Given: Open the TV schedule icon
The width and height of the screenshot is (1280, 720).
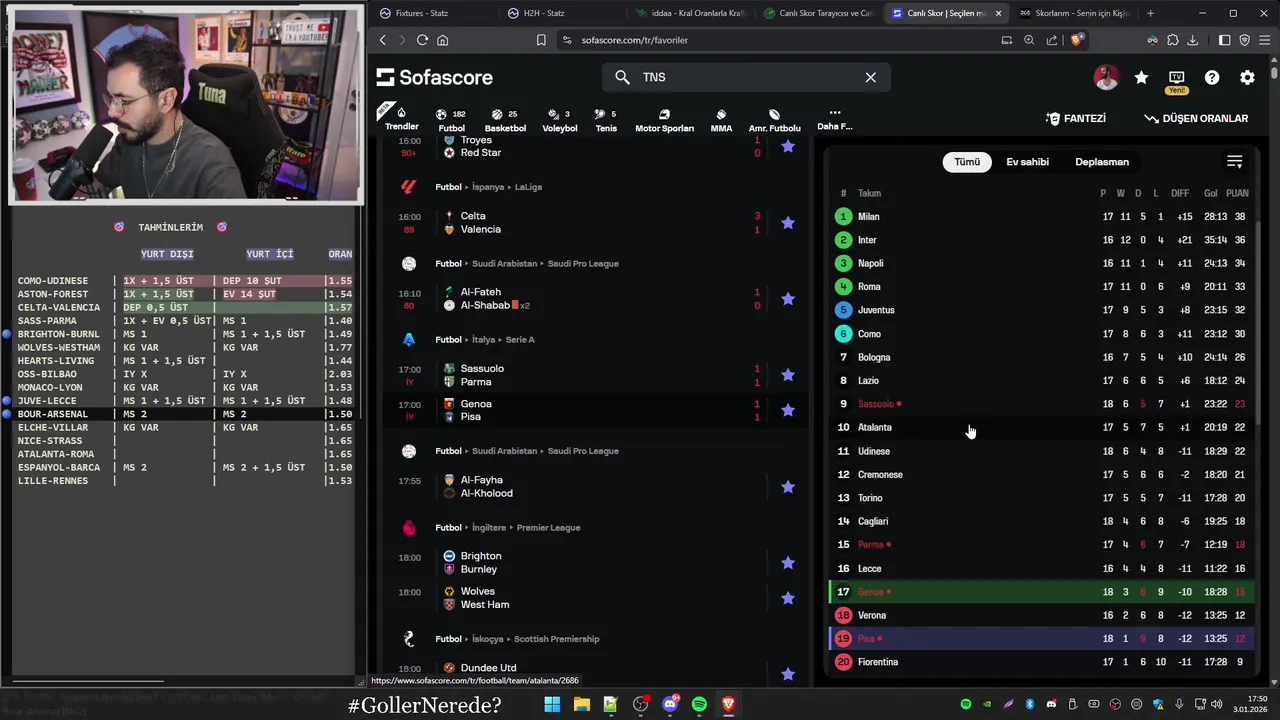Looking at the screenshot, I should pyautogui.click(x=1176, y=77).
